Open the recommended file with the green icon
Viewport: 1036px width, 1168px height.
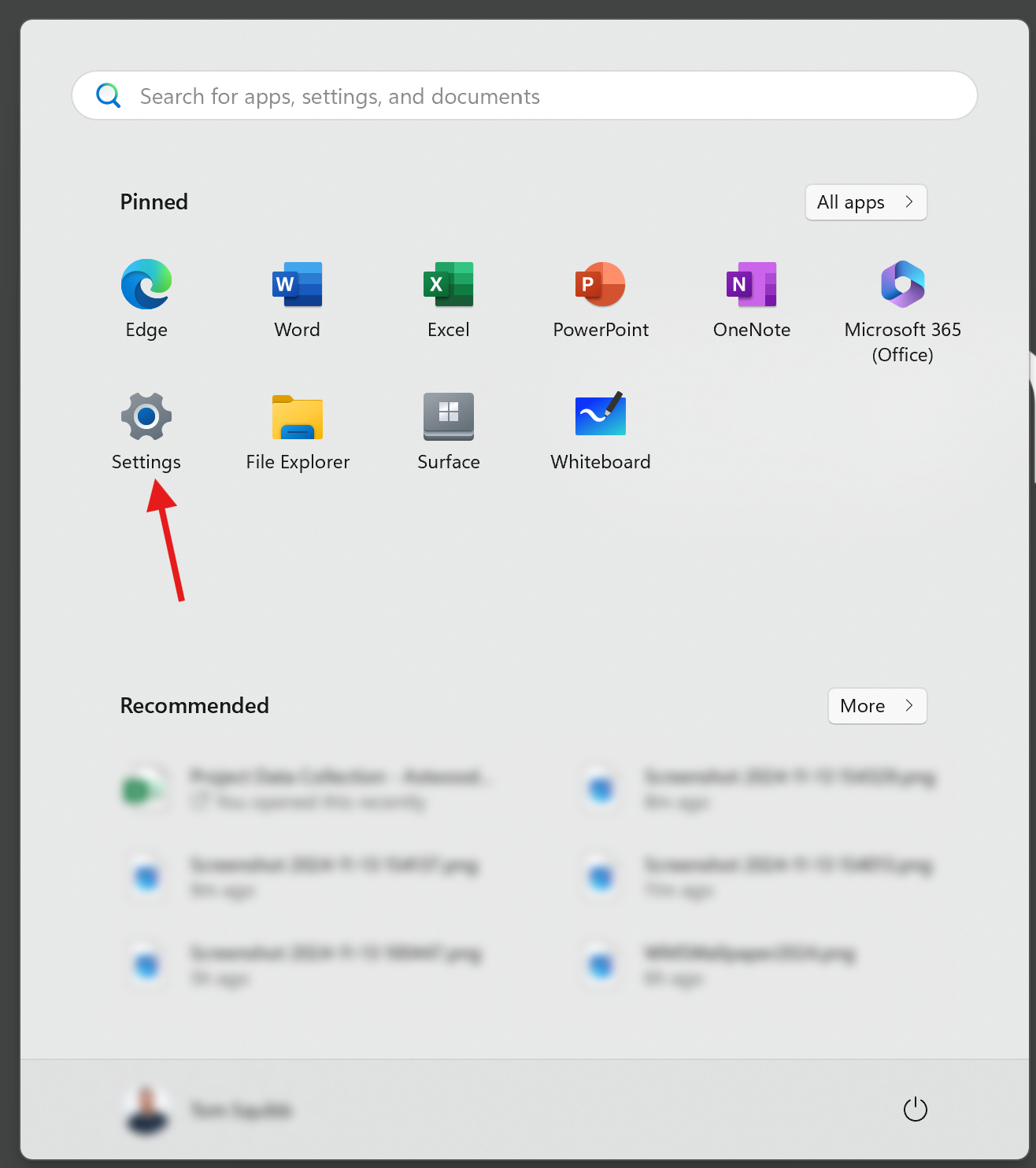pyautogui.click(x=309, y=789)
